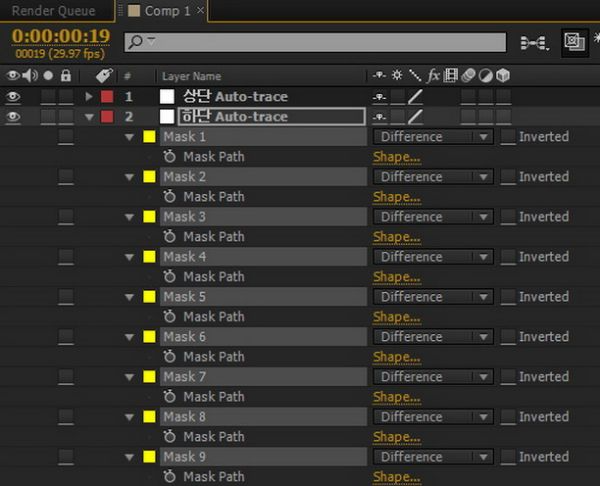Image resolution: width=600 pixels, height=486 pixels.
Task: Toggle the lock box for Mask 1
Action: [x=66, y=137]
